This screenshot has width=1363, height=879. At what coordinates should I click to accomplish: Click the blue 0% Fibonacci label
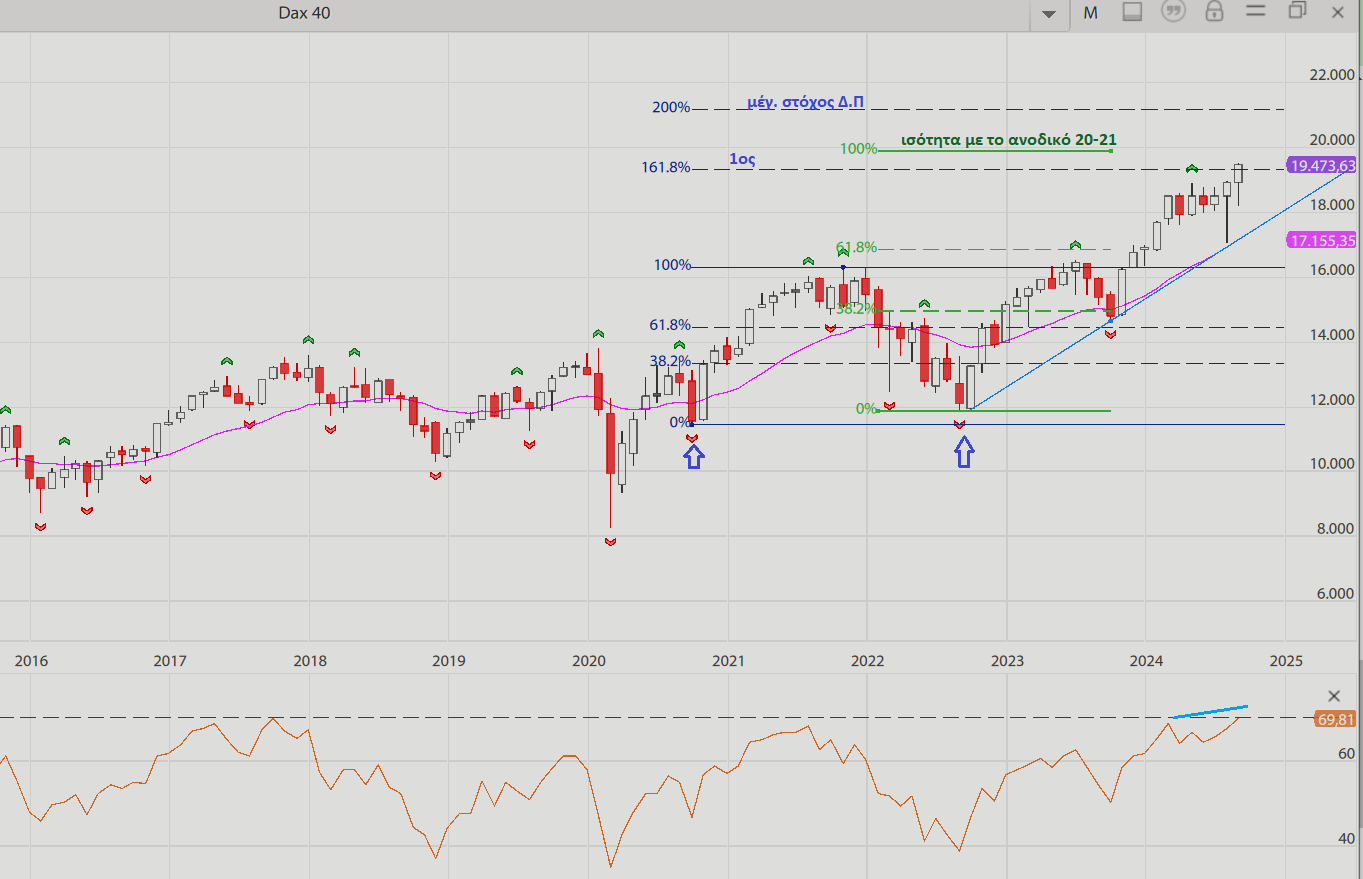pos(680,423)
